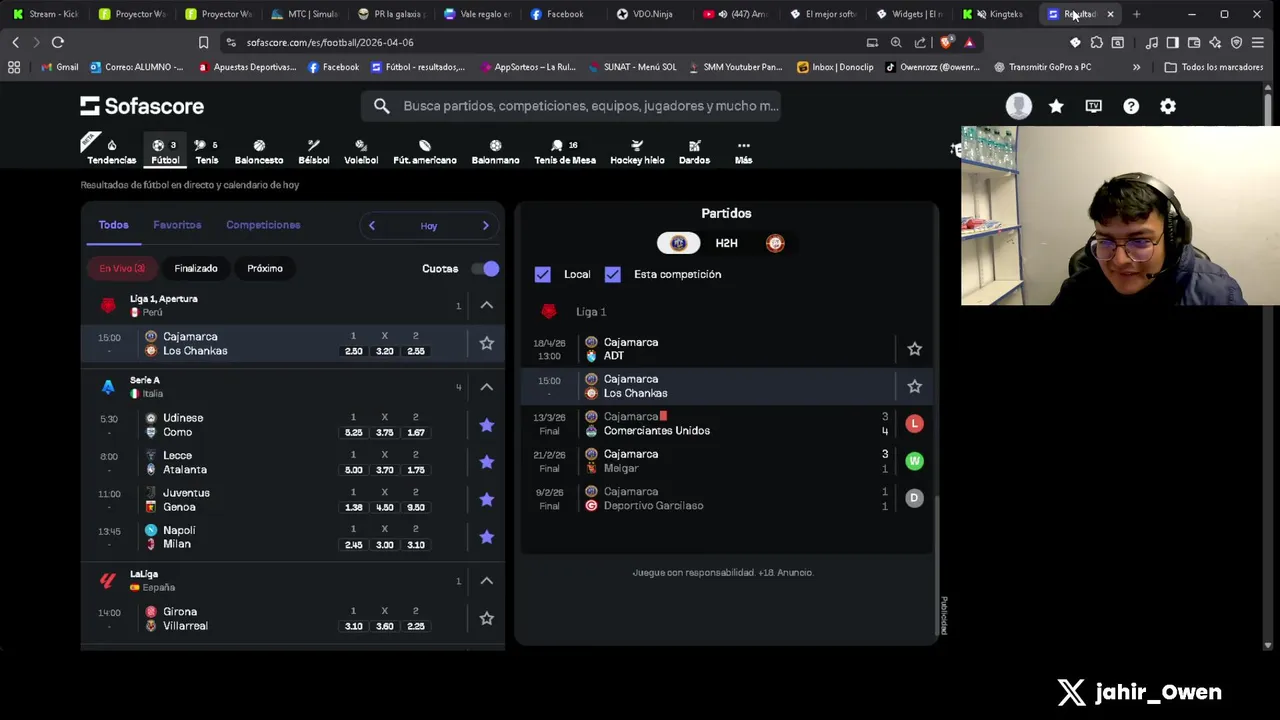Image resolution: width=1280 pixels, height=720 pixels.
Task: Open the Tenis sport category
Action: (206, 152)
